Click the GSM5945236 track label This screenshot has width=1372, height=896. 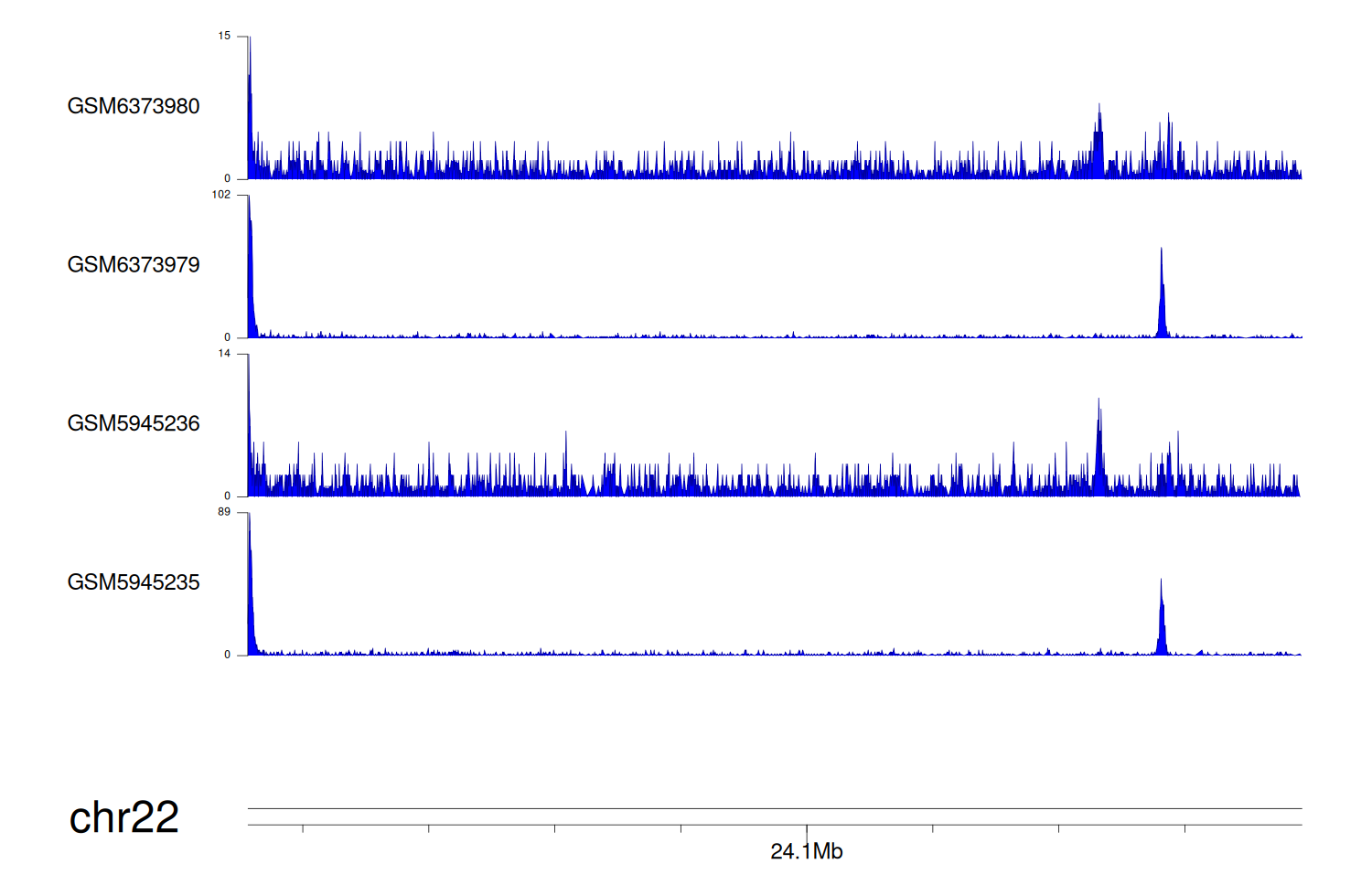pyautogui.click(x=134, y=423)
